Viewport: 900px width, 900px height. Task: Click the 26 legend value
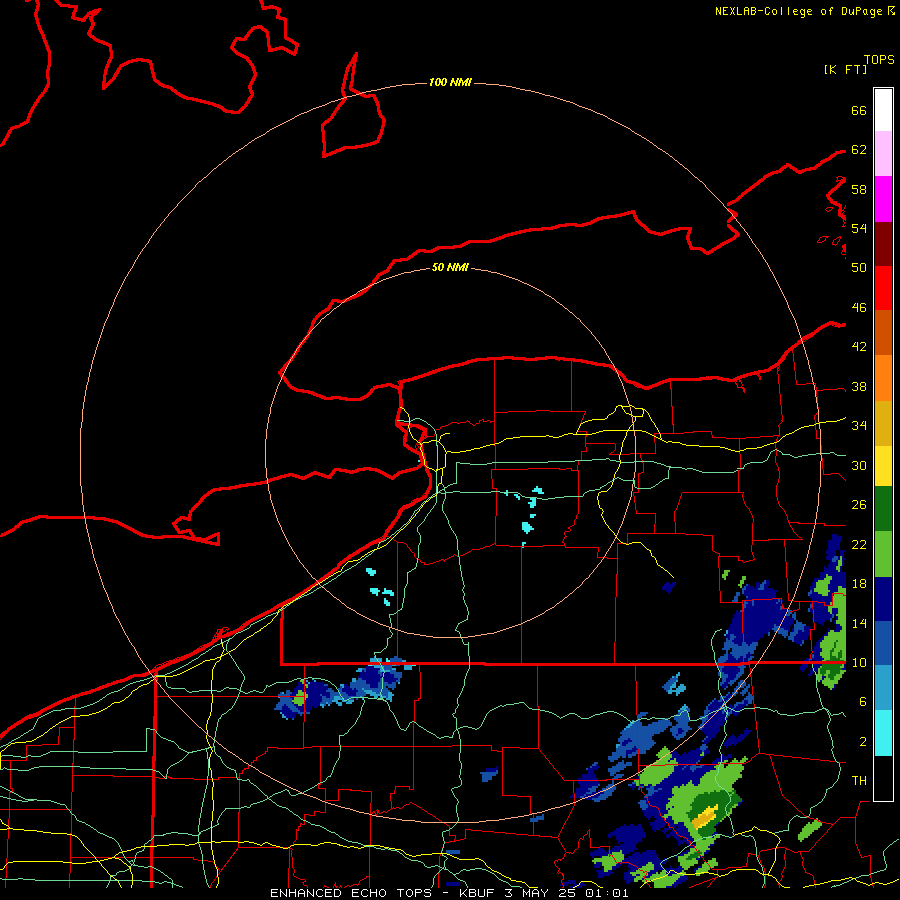pos(859,505)
